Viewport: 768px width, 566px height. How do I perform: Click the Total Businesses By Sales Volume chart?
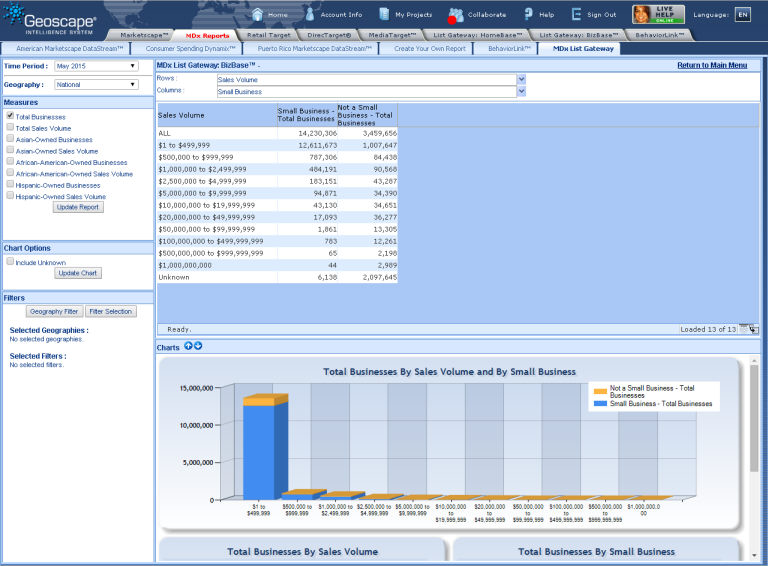(302, 549)
